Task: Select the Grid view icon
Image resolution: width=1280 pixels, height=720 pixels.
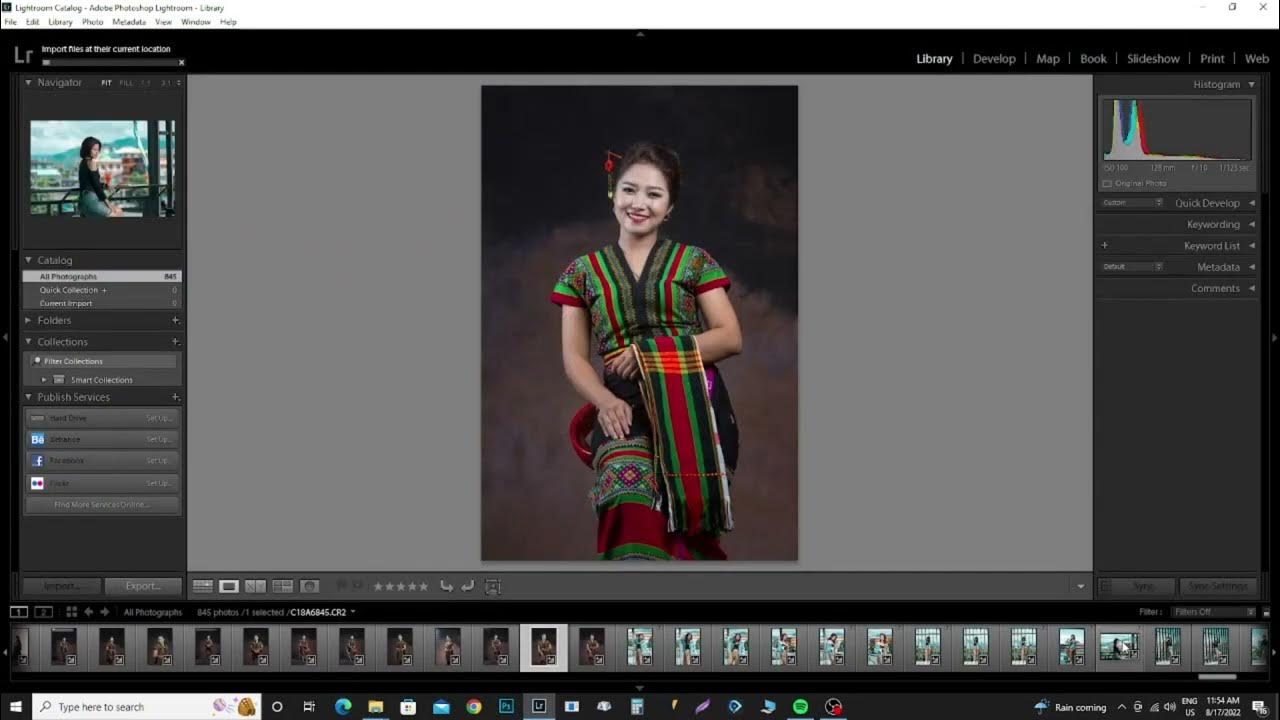Action: [202, 586]
